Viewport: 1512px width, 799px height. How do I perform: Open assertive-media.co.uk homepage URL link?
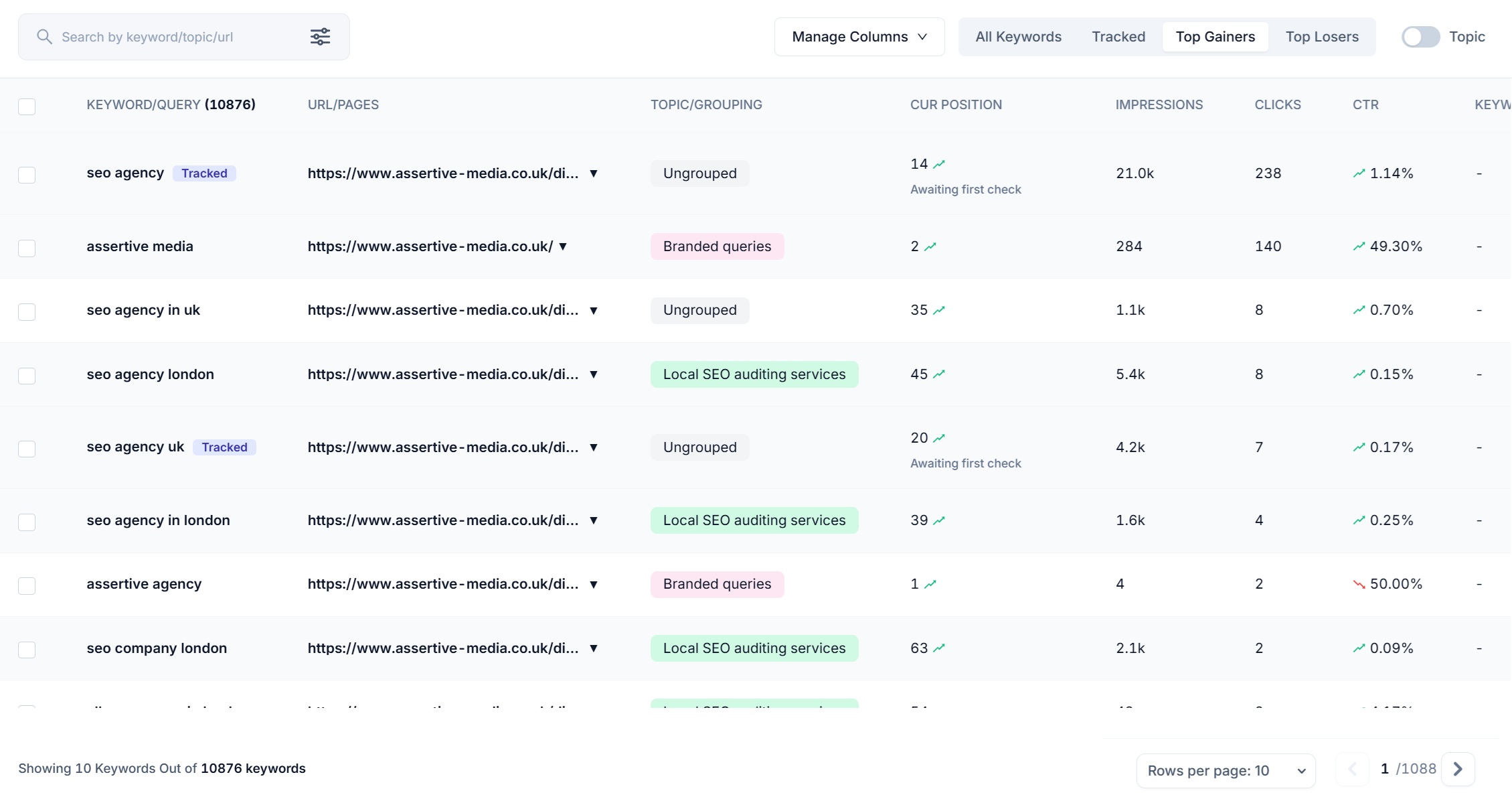(x=430, y=246)
